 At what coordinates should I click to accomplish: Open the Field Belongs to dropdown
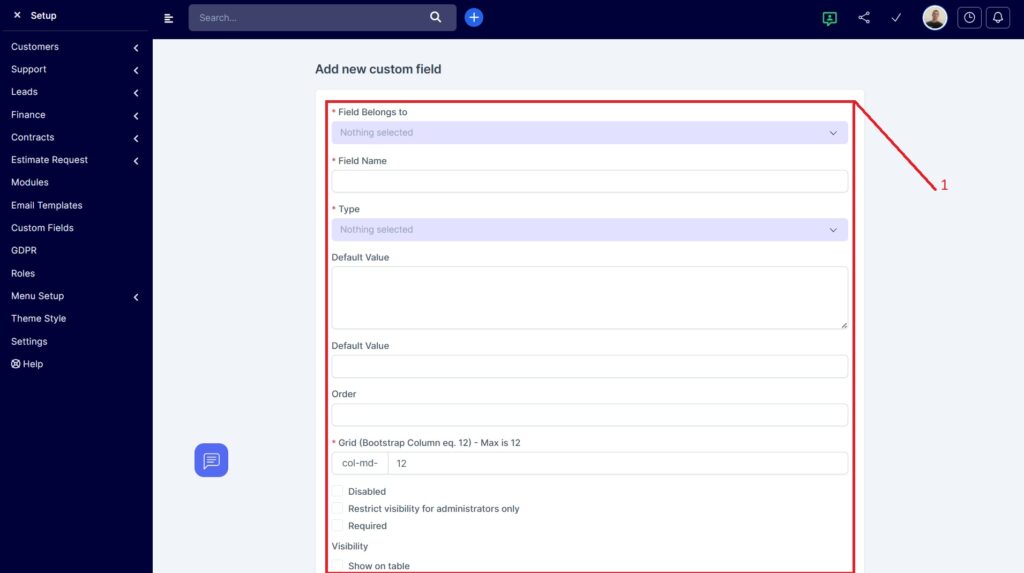pyautogui.click(x=589, y=132)
